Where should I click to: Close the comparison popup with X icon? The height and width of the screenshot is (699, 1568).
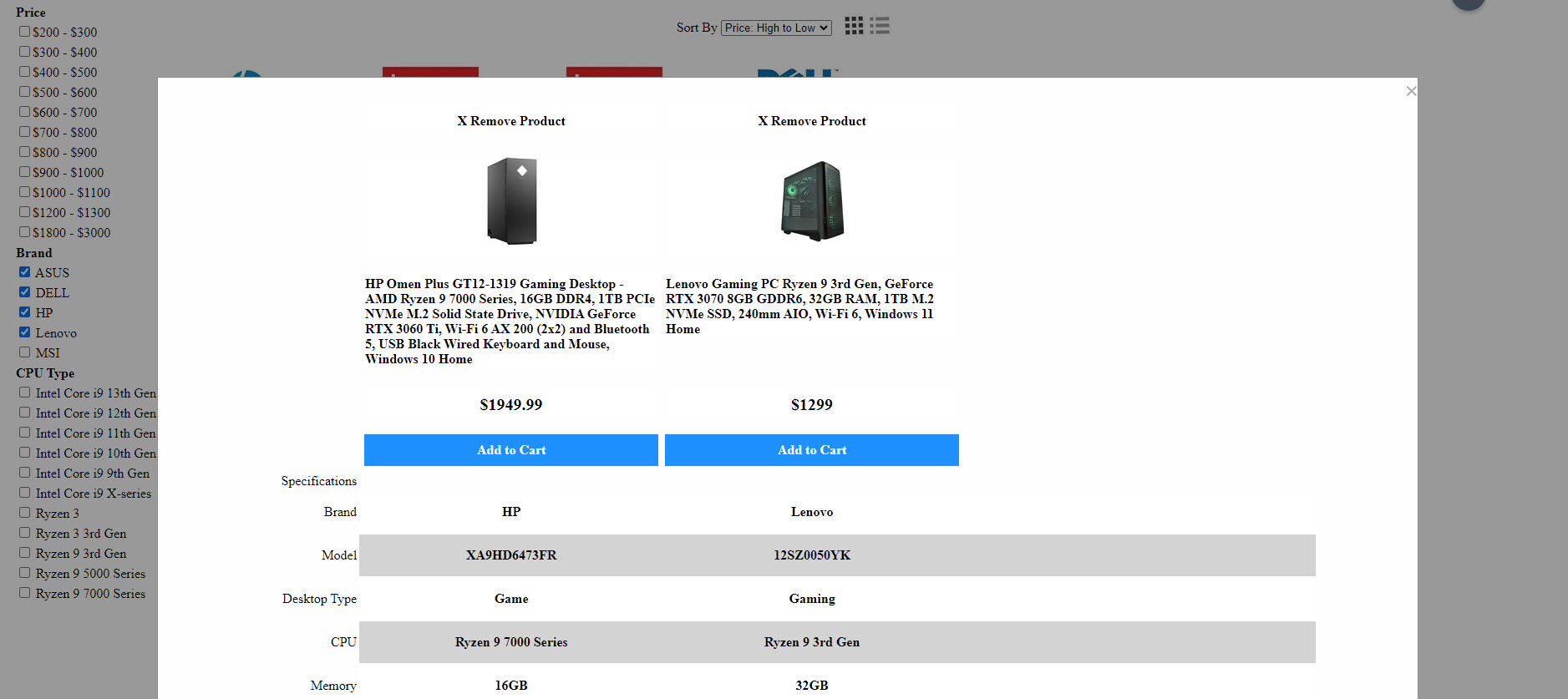pyautogui.click(x=1411, y=91)
